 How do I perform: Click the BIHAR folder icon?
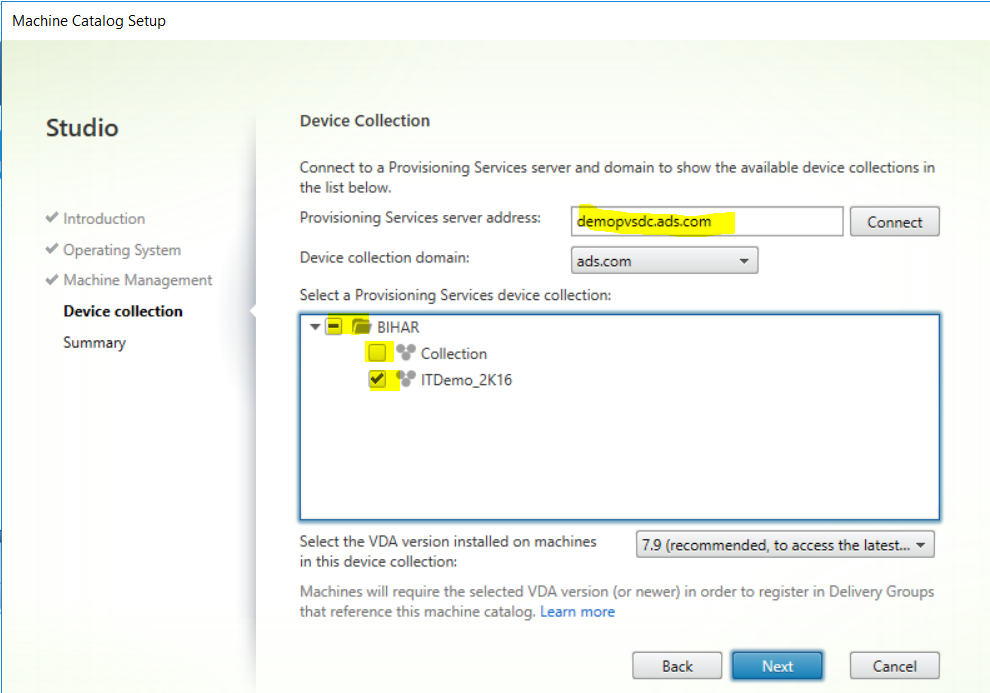(361, 326)
